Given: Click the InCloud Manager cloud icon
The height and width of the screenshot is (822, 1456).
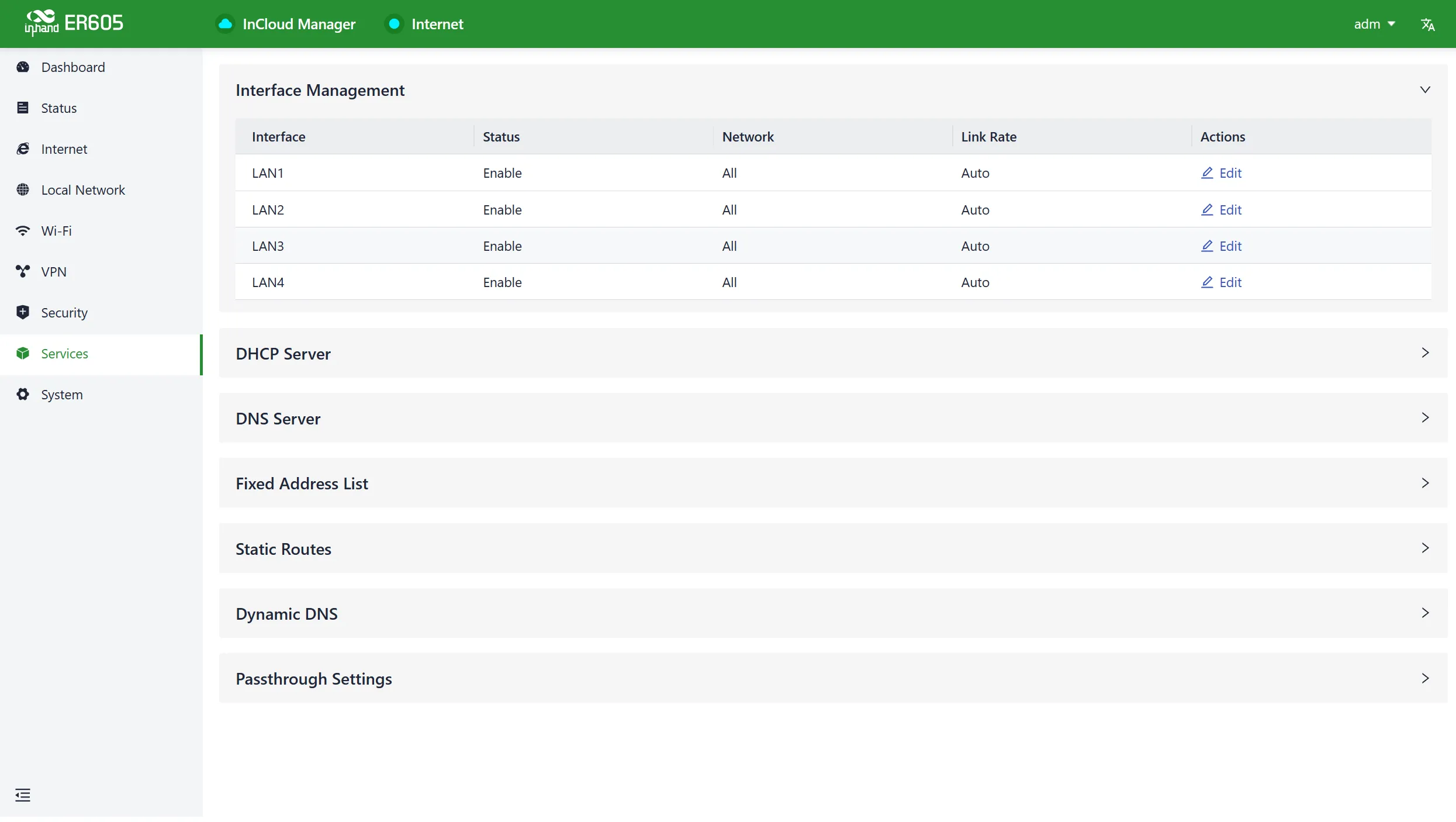Looking at the screenshot, I should coord(225,24).
